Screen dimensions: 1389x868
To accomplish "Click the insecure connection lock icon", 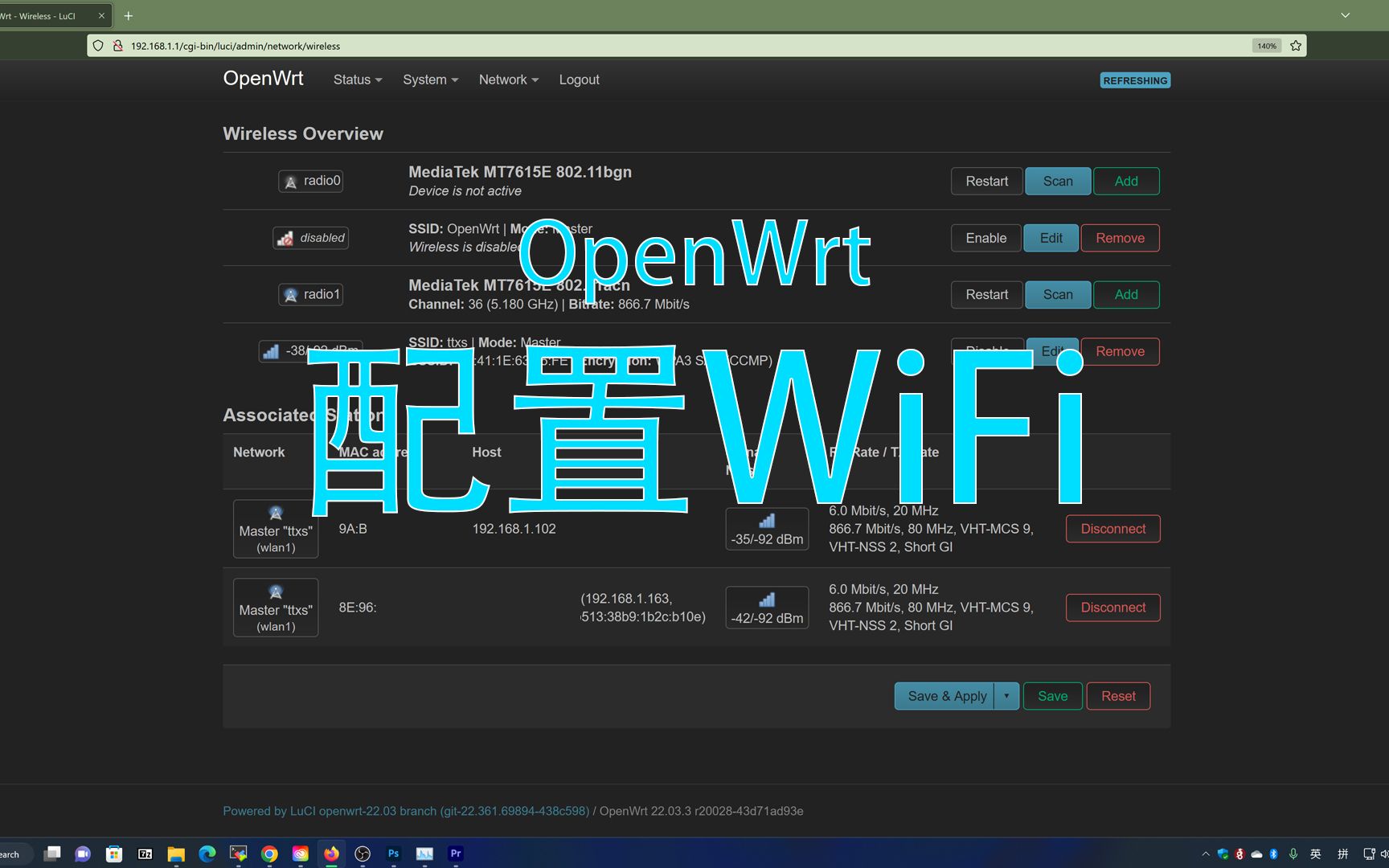I will [117, 46].
